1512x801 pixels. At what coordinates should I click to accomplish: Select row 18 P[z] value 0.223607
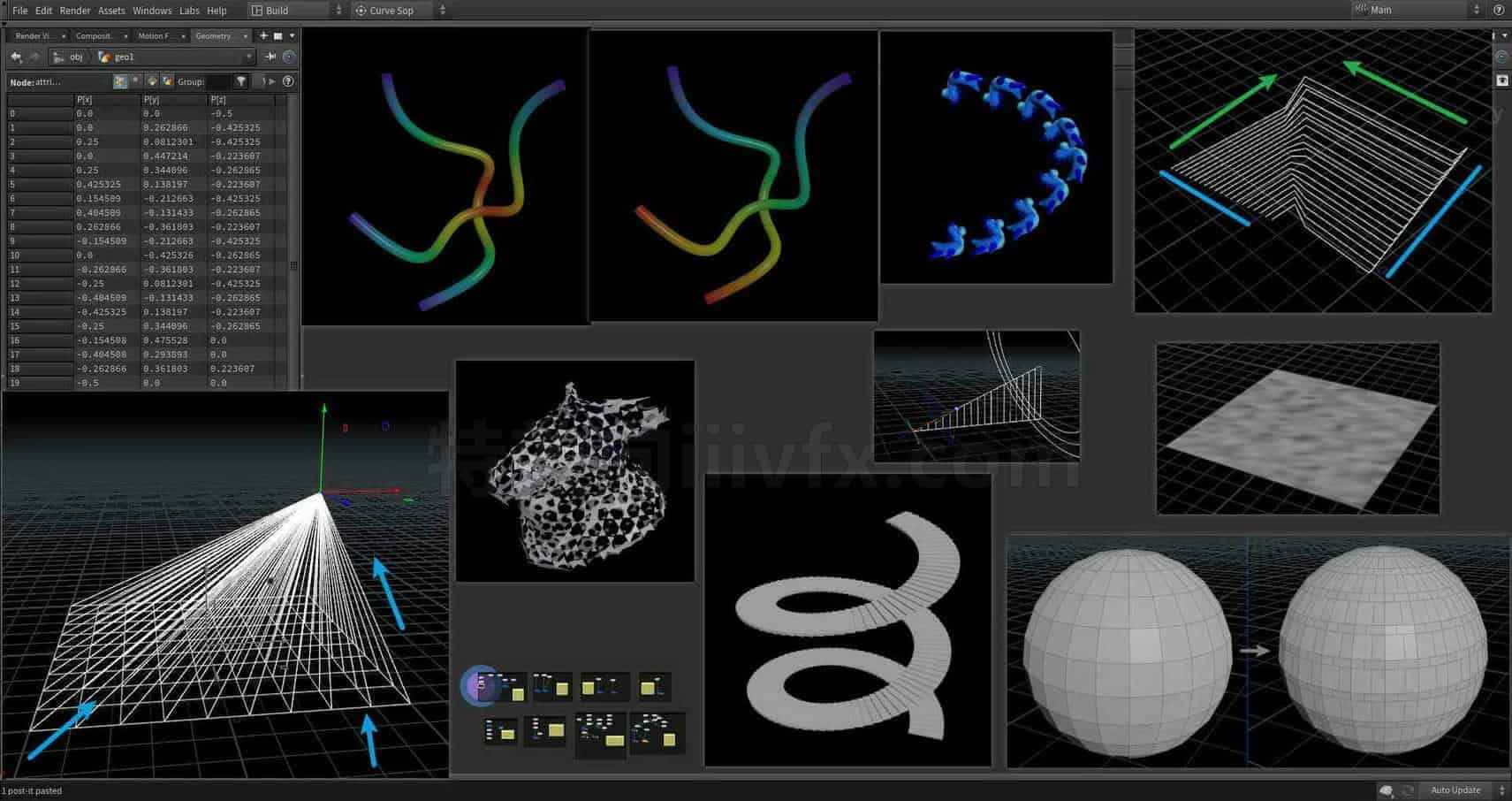pyautogui.click(x=232, y=369)
